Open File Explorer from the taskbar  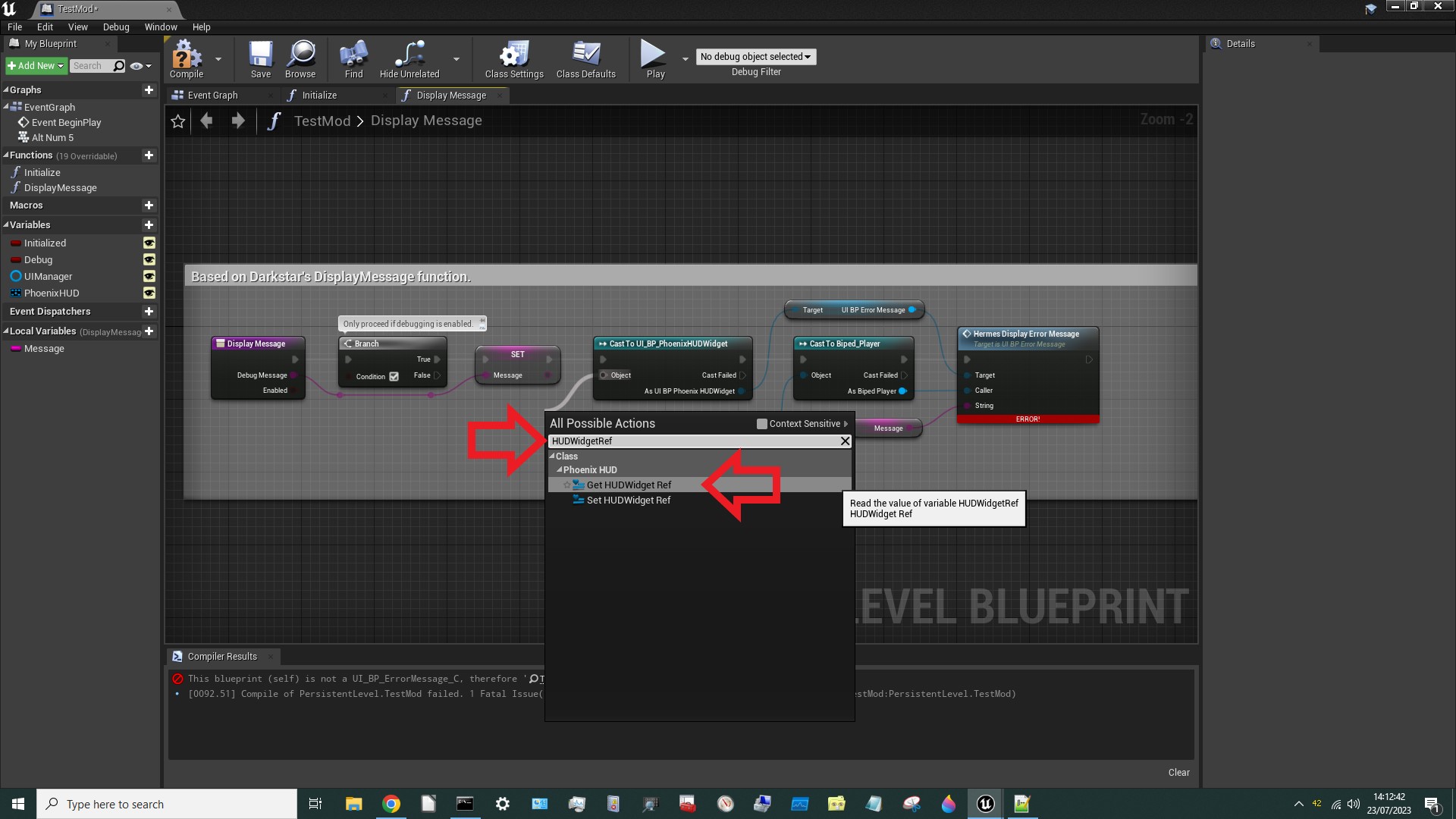click(x=353, y=804)
